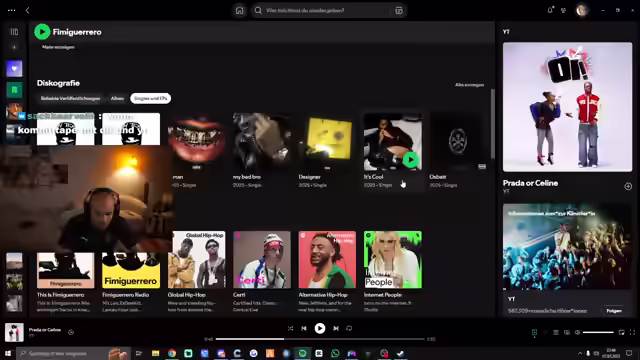Click the 'It's Cool' title text
The height and width of the screenshot is (360, 640).
(x=373, y=177)
